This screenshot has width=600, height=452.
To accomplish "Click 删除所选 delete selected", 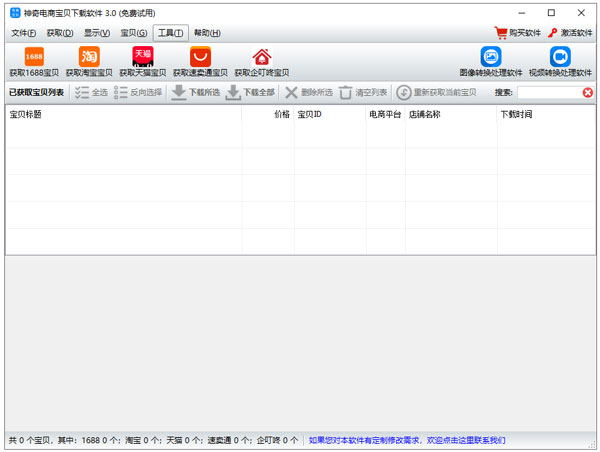I will pos(308,93).
